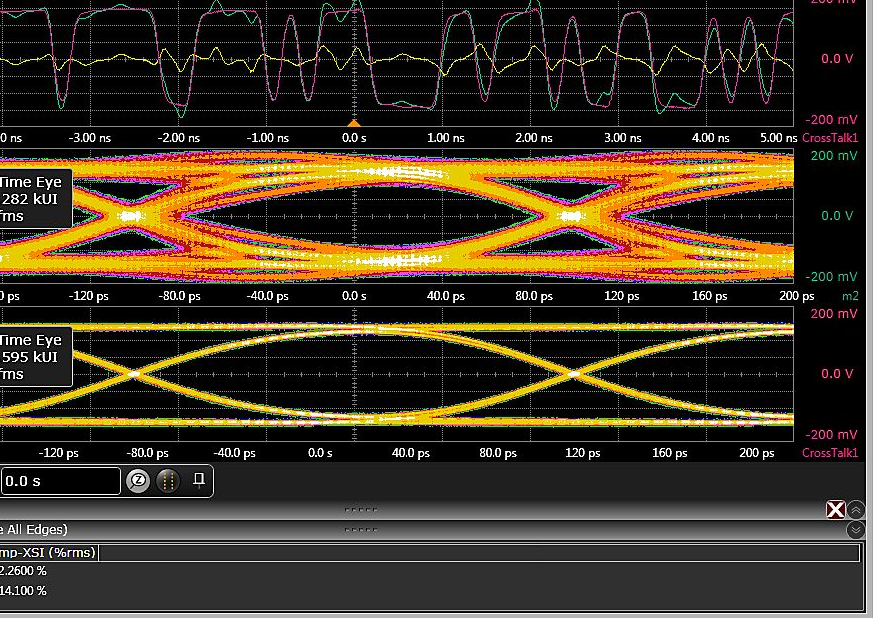Screen dimensions: 873x618
Task: Select the orange trigger marker triangle
Action: tap(352, 122)
